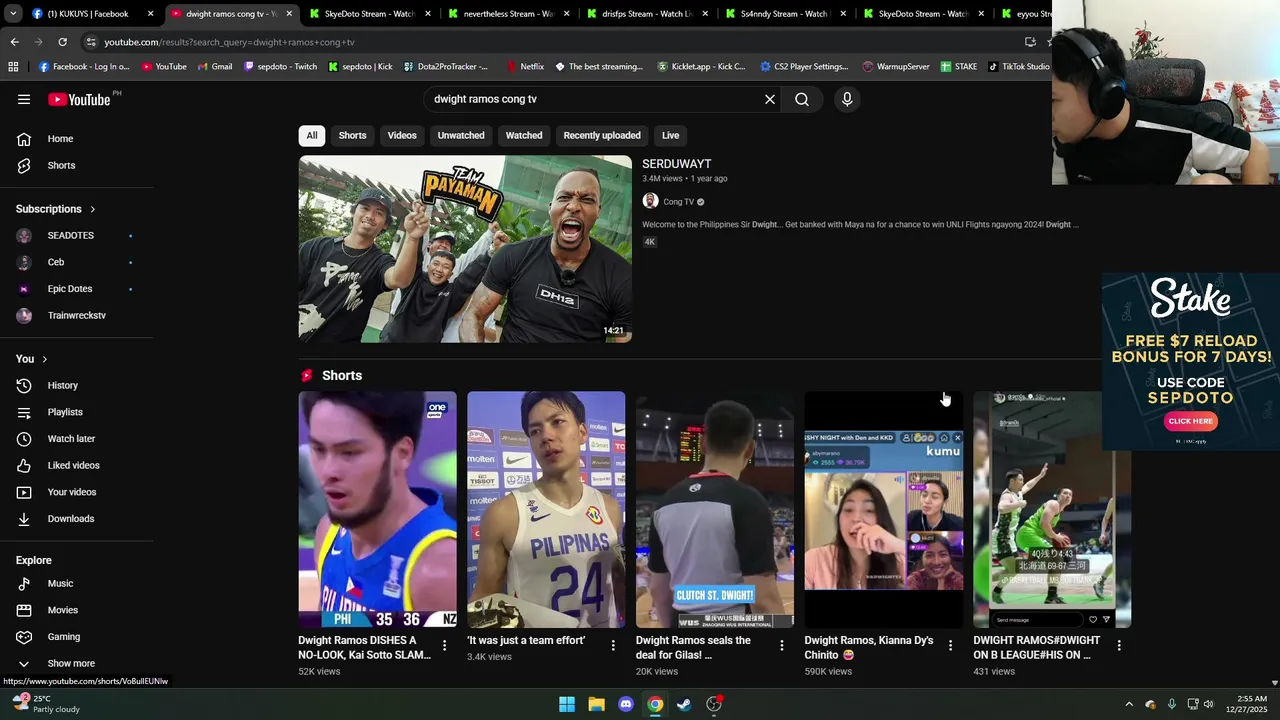Open the Cong TV channel name

pos(678,202)
